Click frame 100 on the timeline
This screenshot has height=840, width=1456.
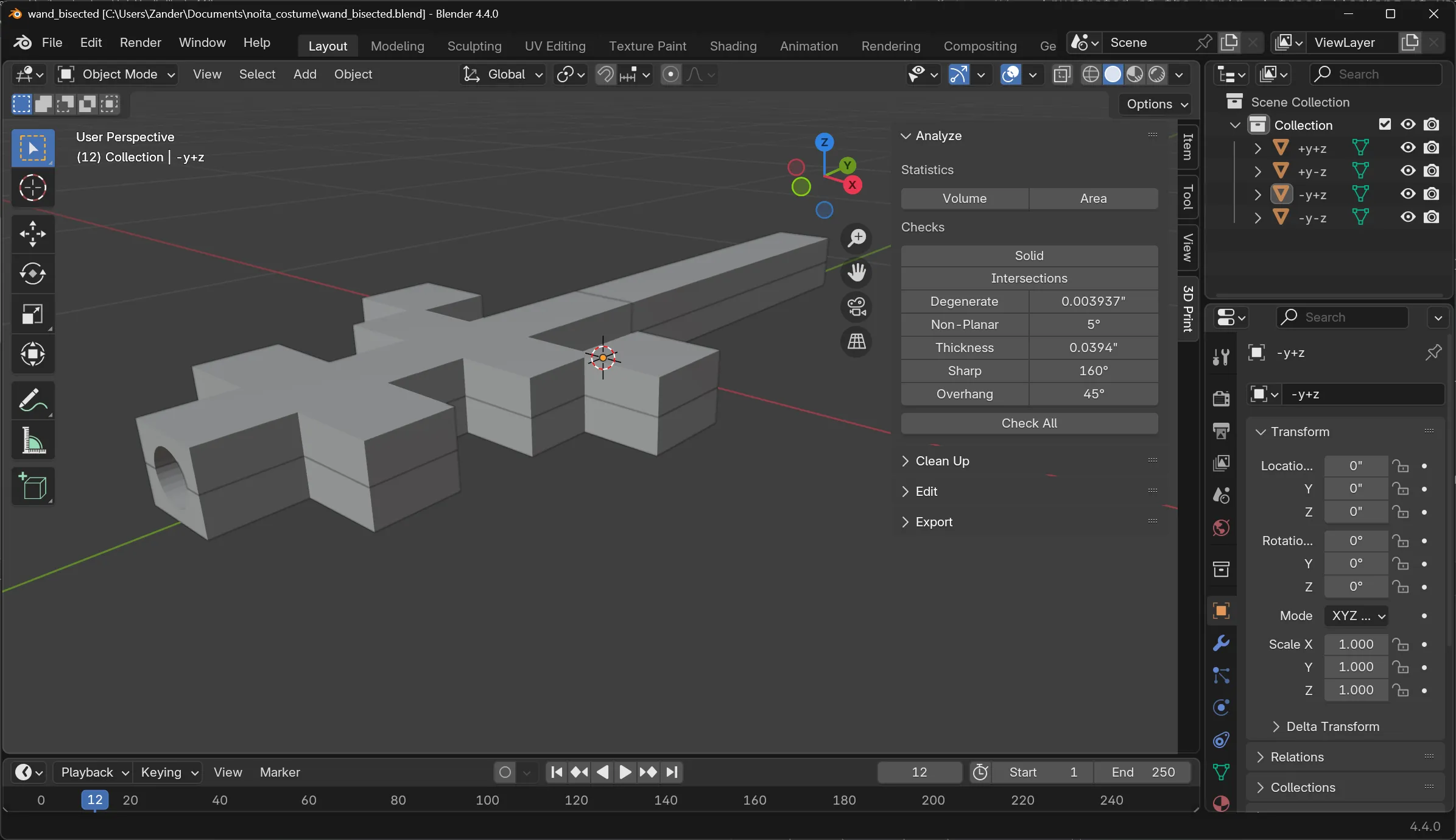click(487, 800)
